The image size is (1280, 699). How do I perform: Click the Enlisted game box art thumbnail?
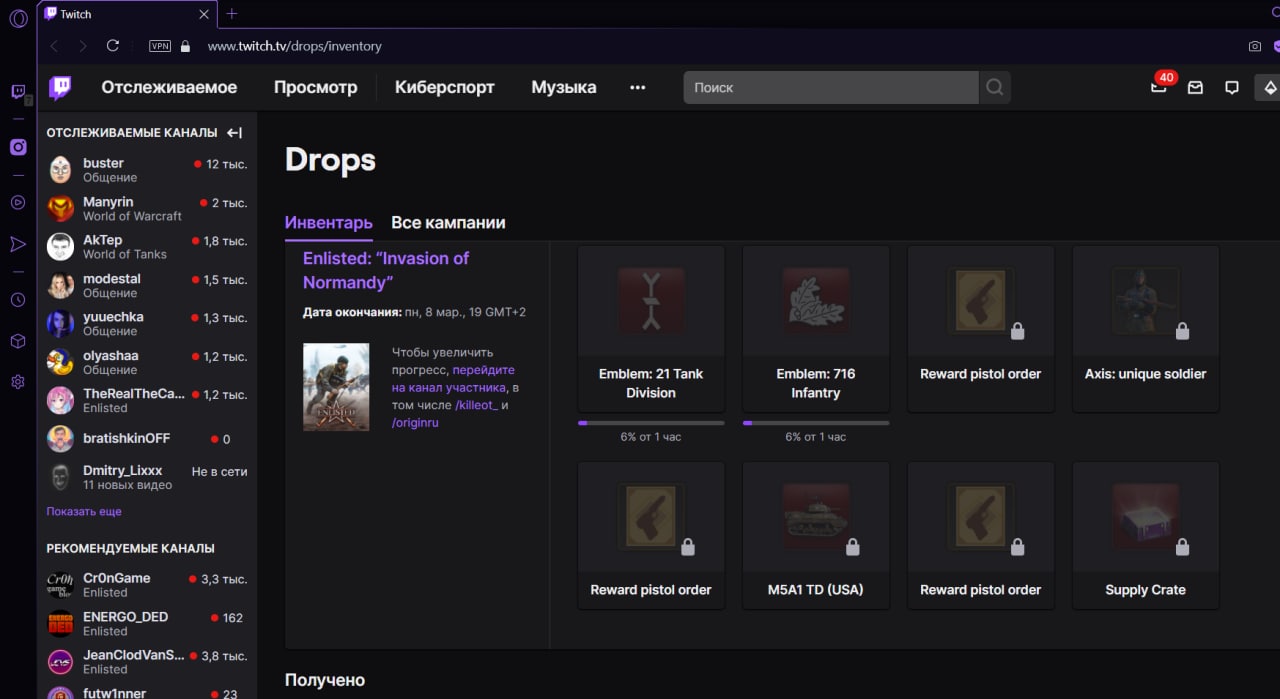point(336,387)
